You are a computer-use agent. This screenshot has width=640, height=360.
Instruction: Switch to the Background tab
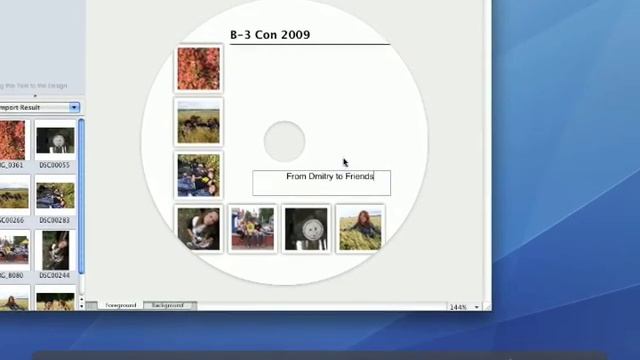tap(168, 305)
